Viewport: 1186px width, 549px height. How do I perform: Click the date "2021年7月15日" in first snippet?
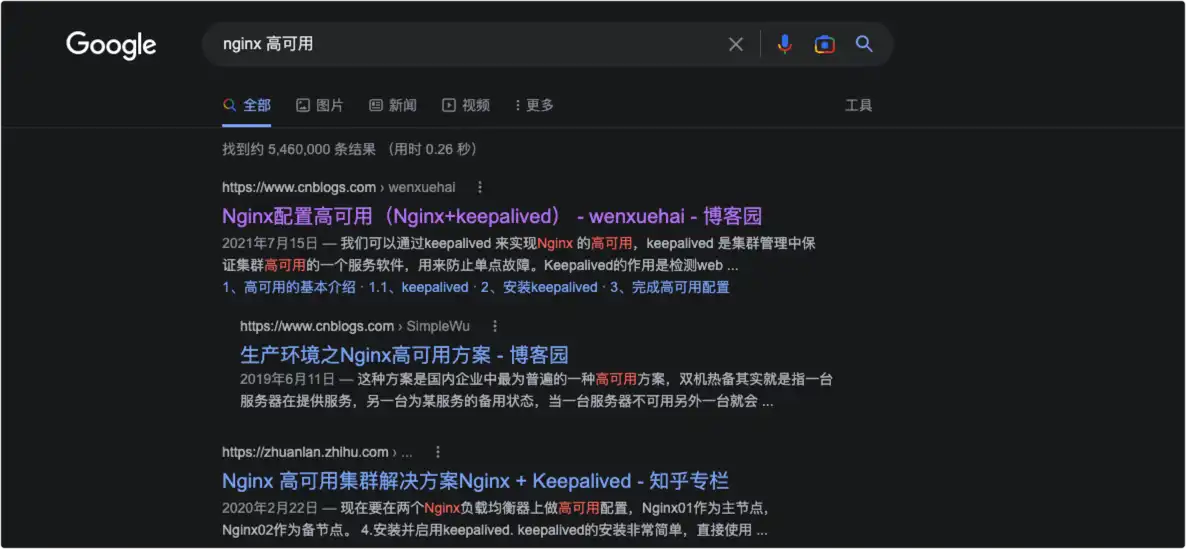tap(270, 243)
